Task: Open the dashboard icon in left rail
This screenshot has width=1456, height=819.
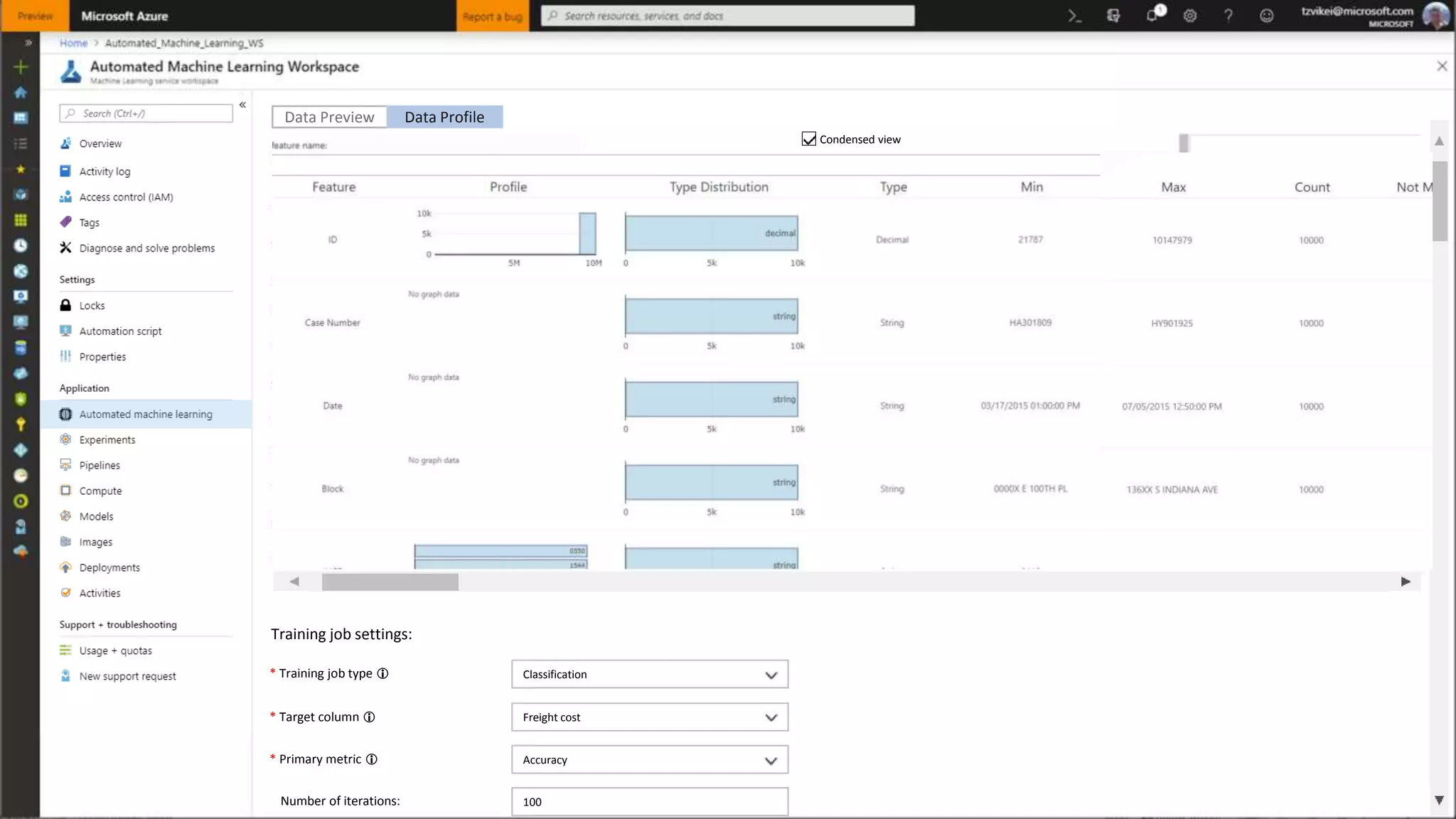Action: (x=21, y=118)
